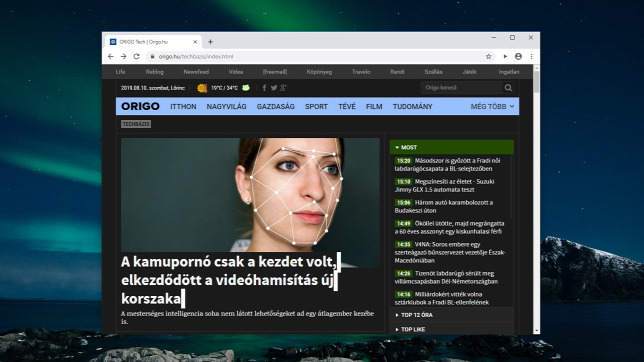This screenshot has width=644, height=362.
Task: Open Origo's Twitter icon
Action: (274, 88)
